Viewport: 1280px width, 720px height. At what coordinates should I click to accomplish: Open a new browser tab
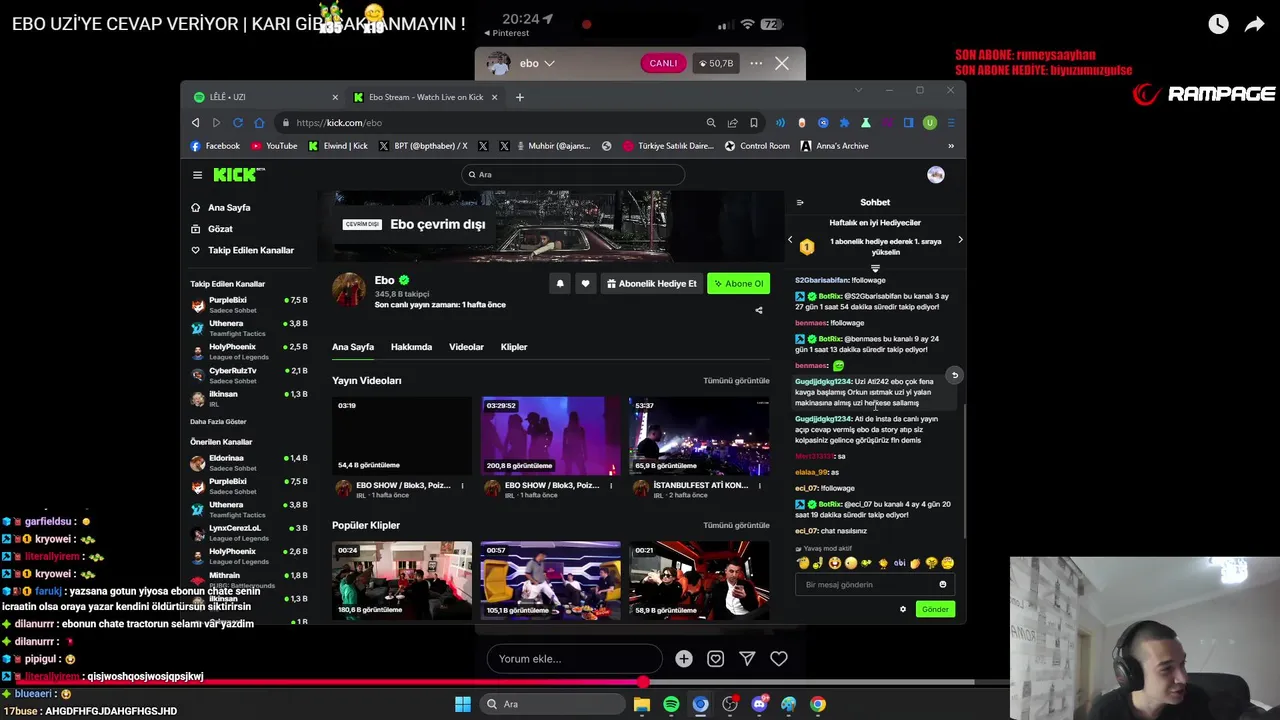pyautogui.click(x=519, y=97)
